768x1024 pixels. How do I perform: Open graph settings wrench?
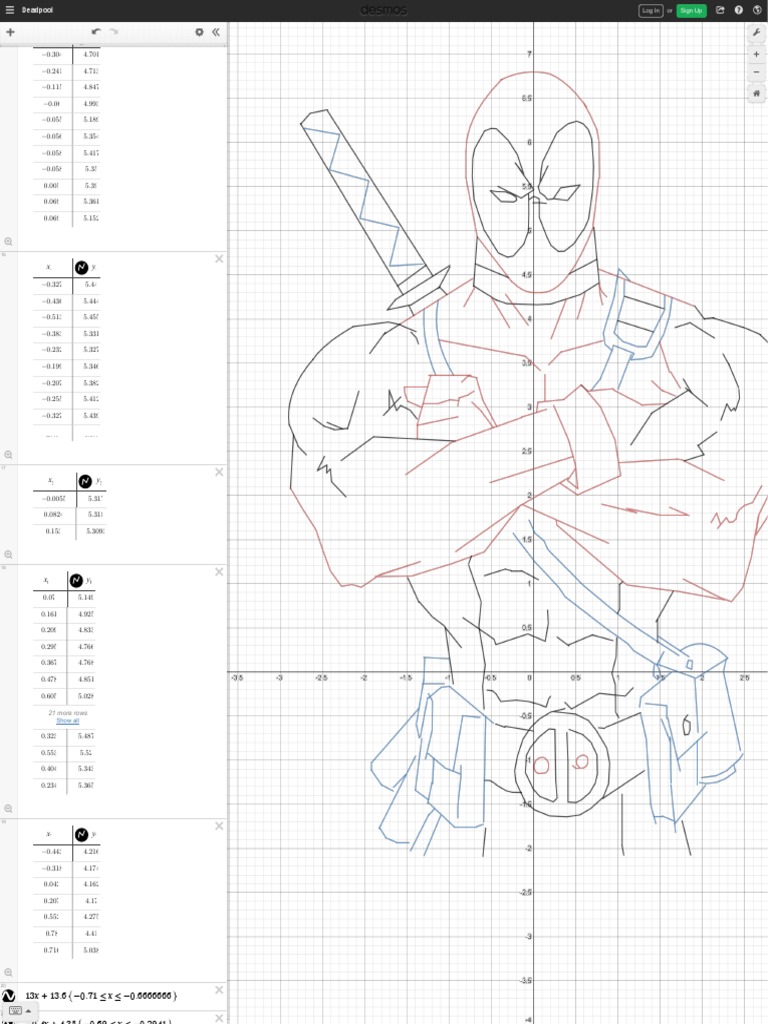756,33
